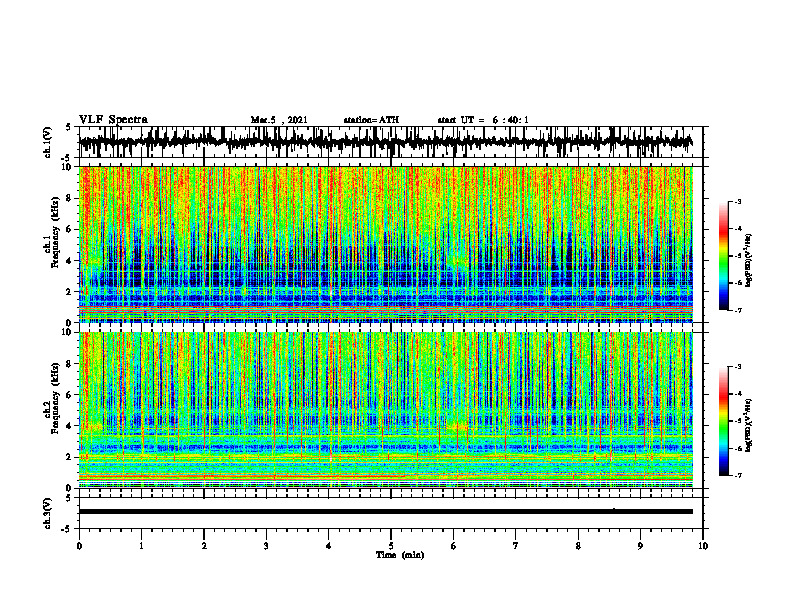Click the ch.1 color scale bar
792x612 pixels.
(x=724, y=256)
